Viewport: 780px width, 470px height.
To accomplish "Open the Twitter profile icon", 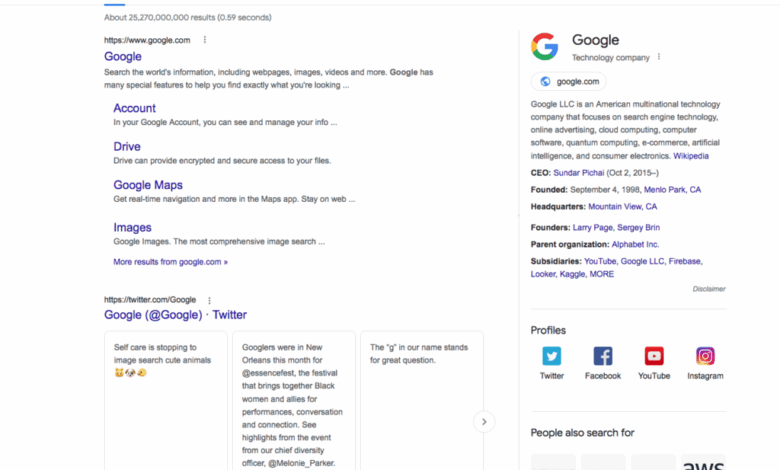I will tap(552, 356).
